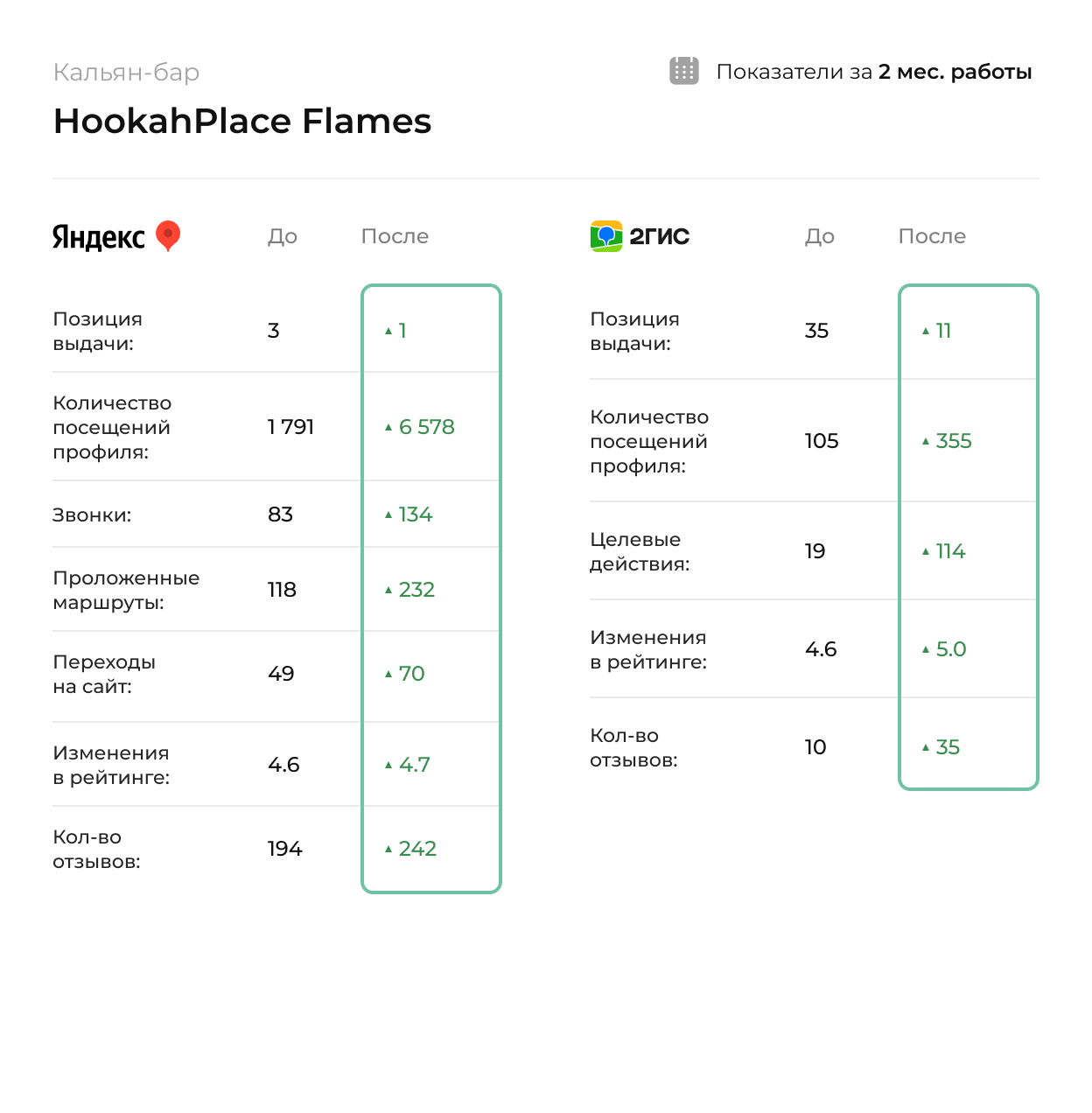The width and height of the screenshot is (1092, 1113).
Task: Click the 2ГИС logo icon
Action: (605, 236)
